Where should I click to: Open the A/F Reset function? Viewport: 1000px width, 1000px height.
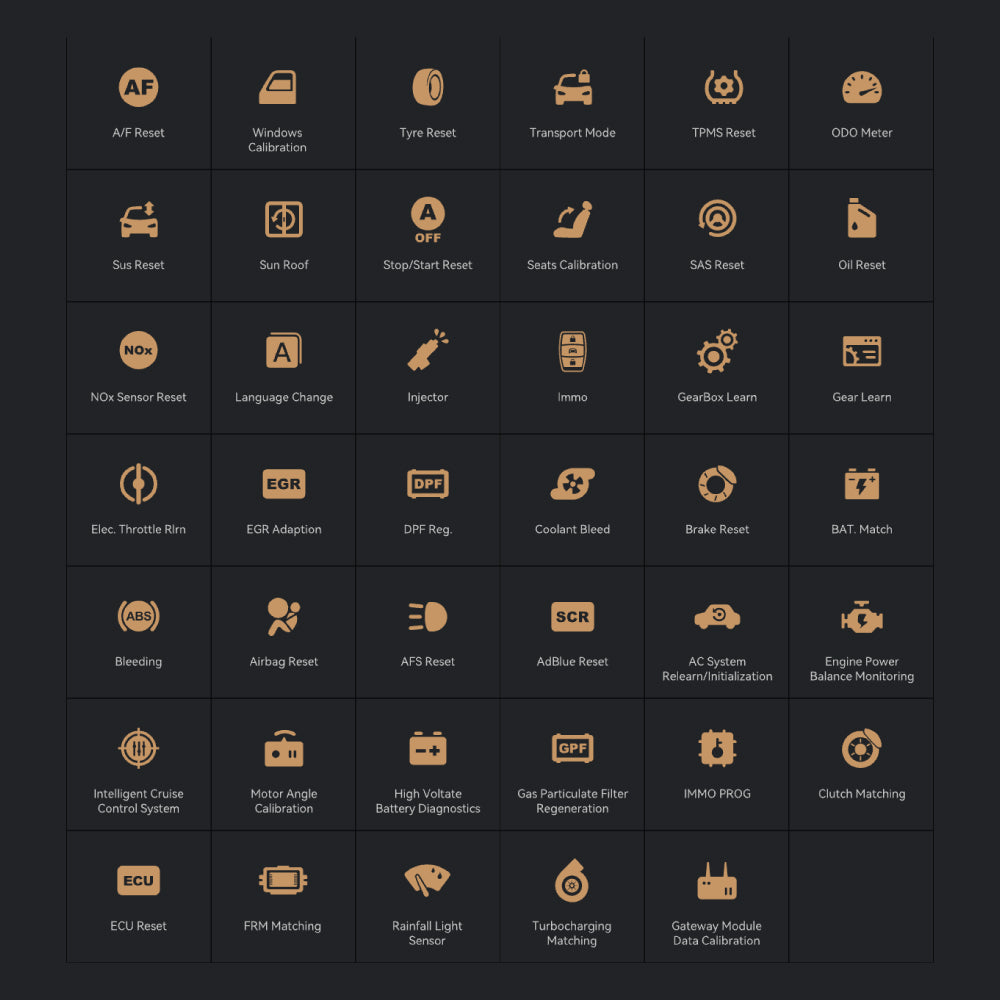click(x=138, y=88)
